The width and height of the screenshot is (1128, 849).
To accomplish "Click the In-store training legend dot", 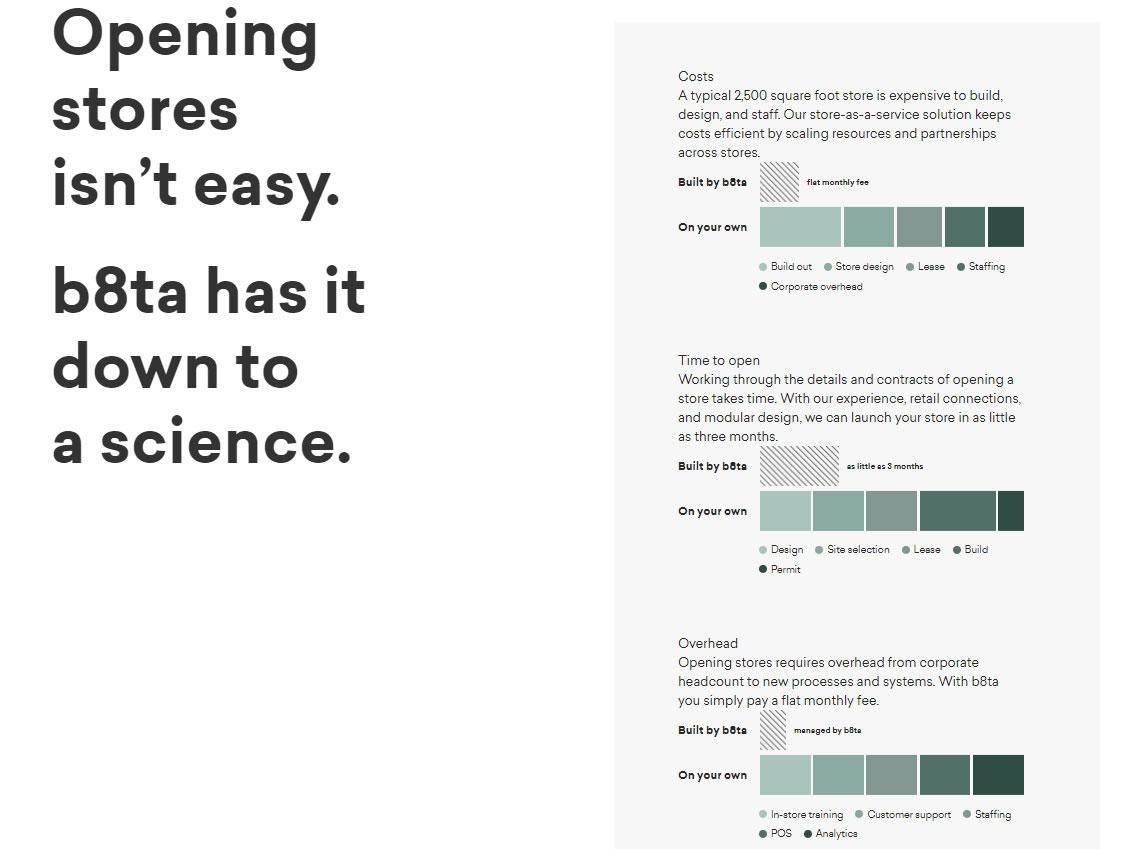I will point(763,814).
